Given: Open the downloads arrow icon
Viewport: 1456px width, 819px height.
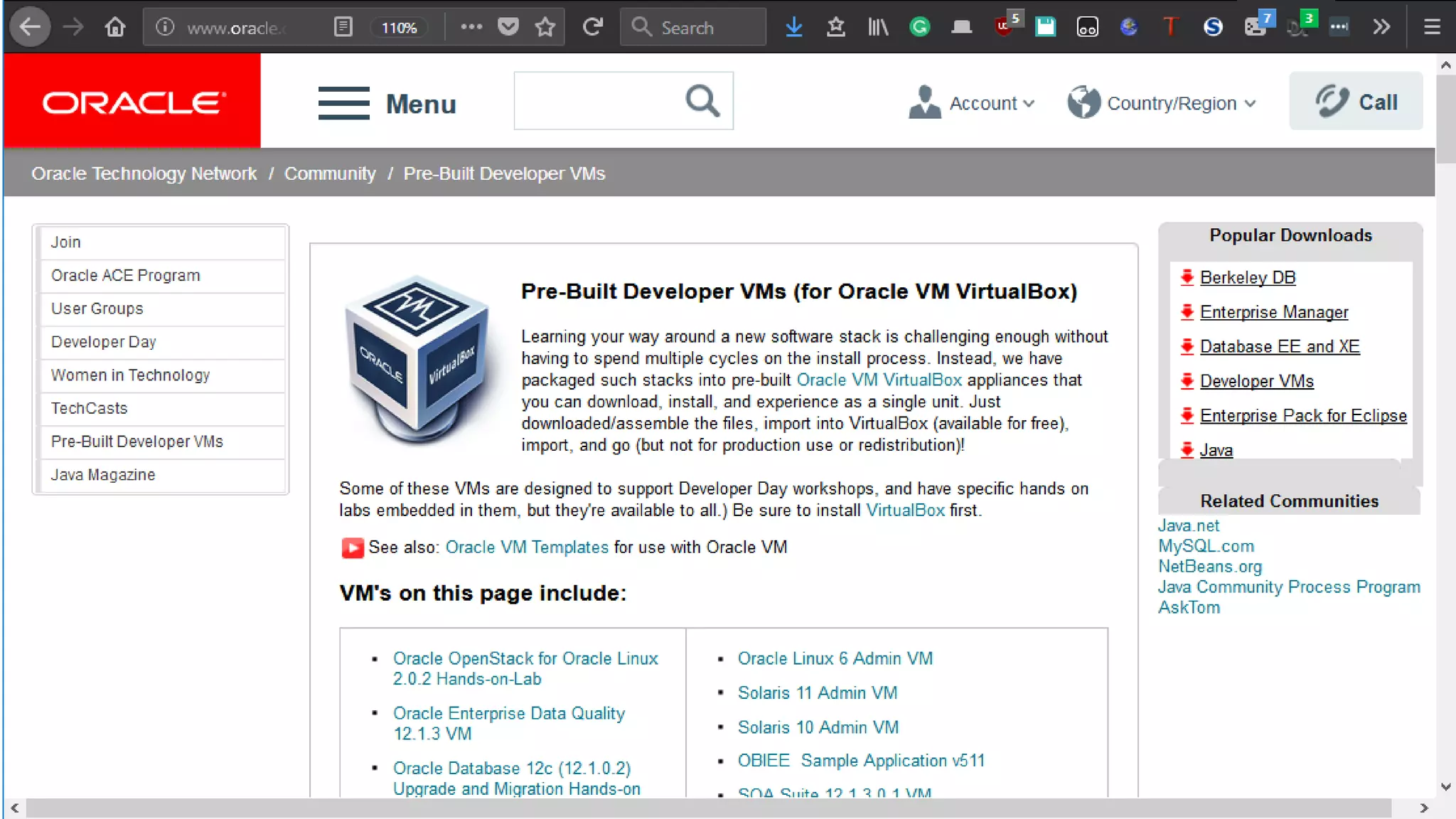Looking at the screenshot, I should pos(794,27).
